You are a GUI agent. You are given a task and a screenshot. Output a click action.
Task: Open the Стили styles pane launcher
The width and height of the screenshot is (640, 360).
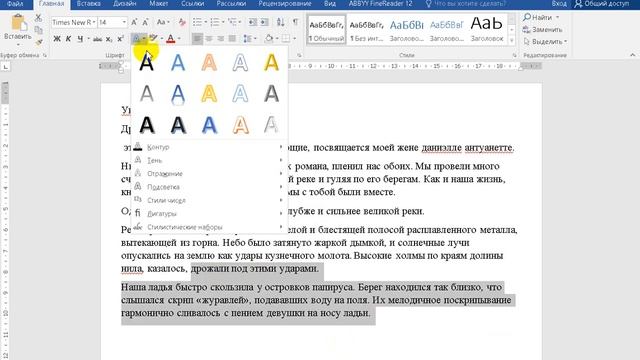point(514,55)
